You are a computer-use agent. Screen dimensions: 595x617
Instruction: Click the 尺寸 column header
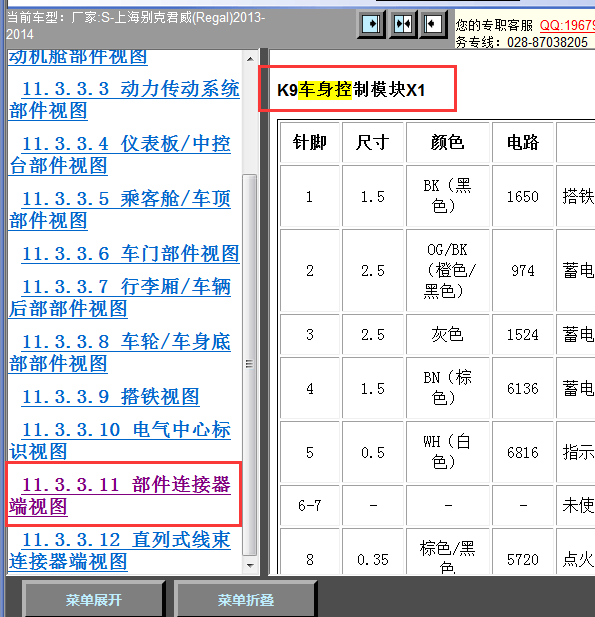click(373, 142)
